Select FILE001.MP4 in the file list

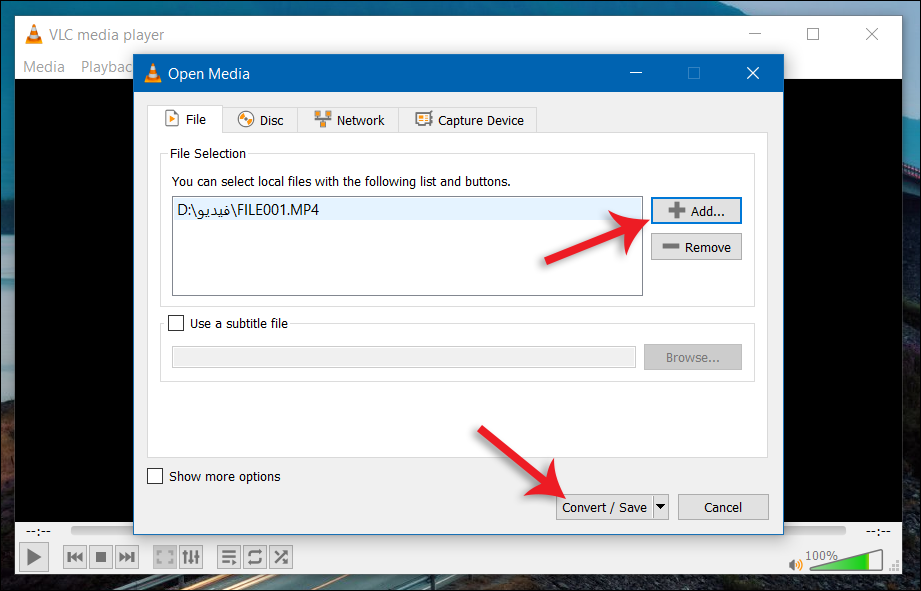point(407,210)
